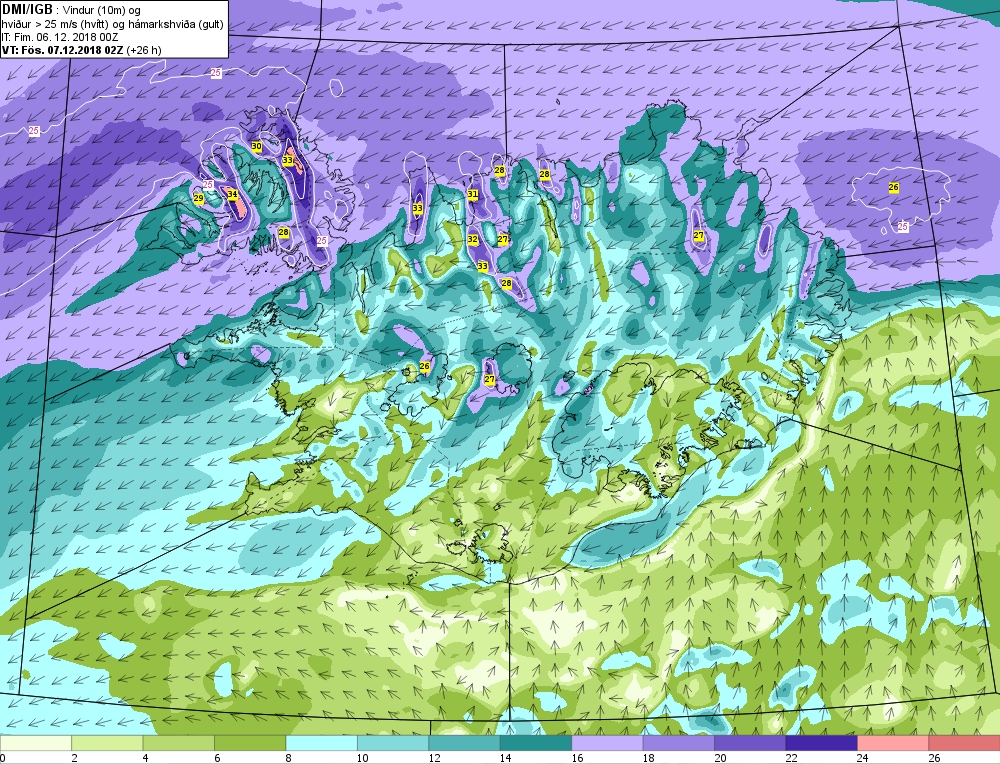Click the olive green 6–8 m/s legend swatch
This screenshot has width=1000, height=764.
[x=250, y=743]
